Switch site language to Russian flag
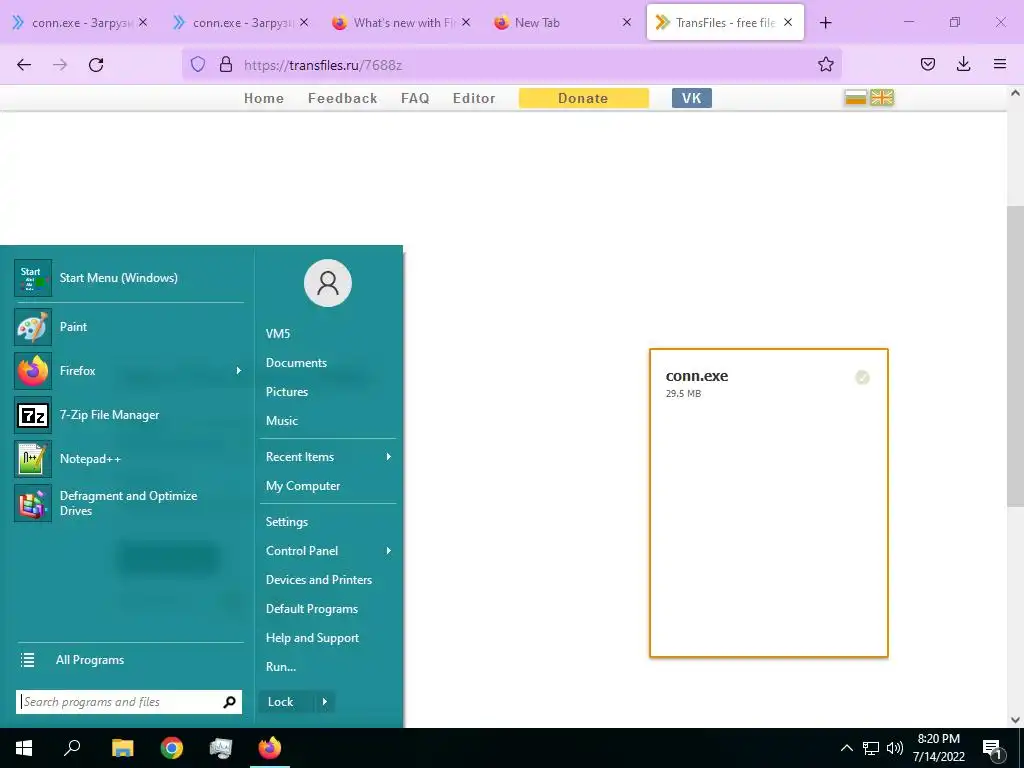 (x=856, y=98)
